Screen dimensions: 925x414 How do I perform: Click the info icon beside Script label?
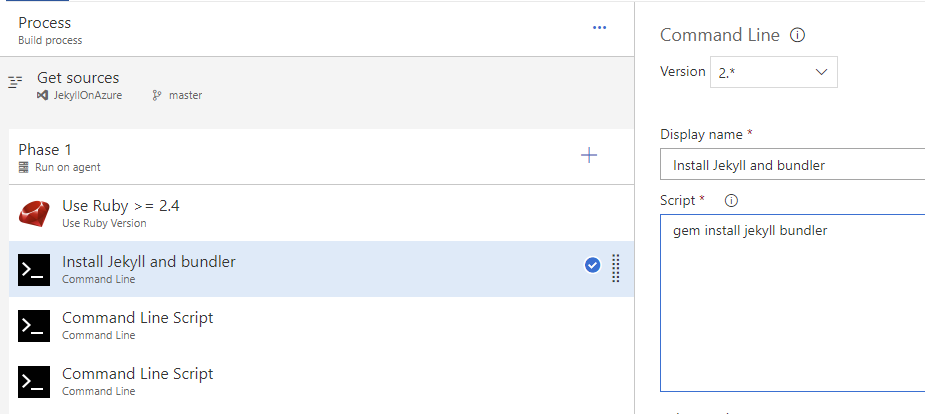[731, 201]
